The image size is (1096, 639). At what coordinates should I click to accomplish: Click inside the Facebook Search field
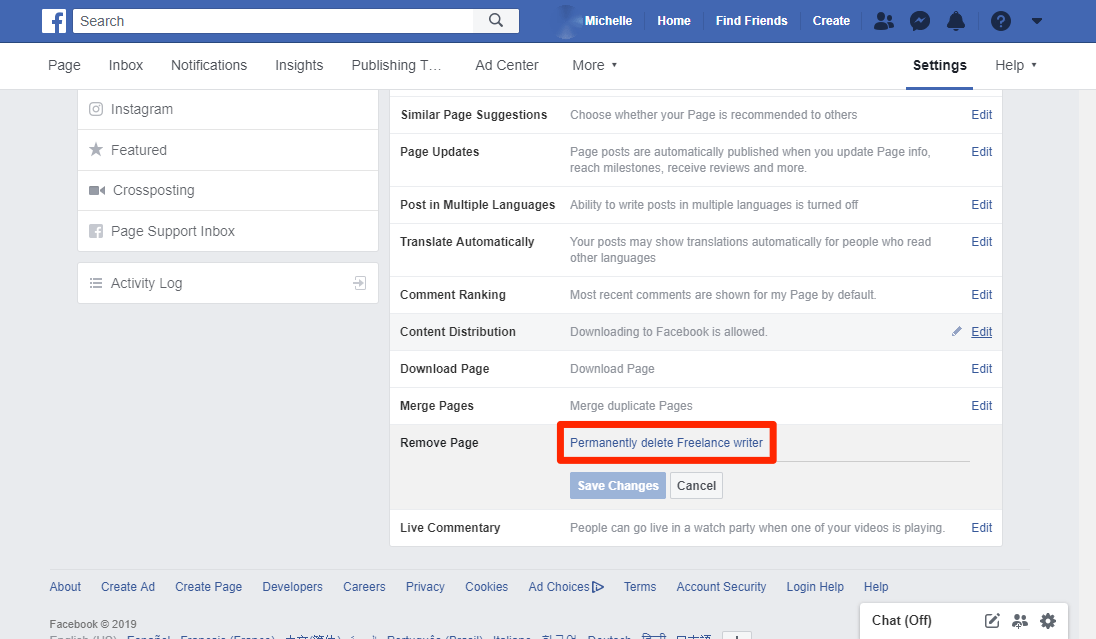(x=273, y=21)
